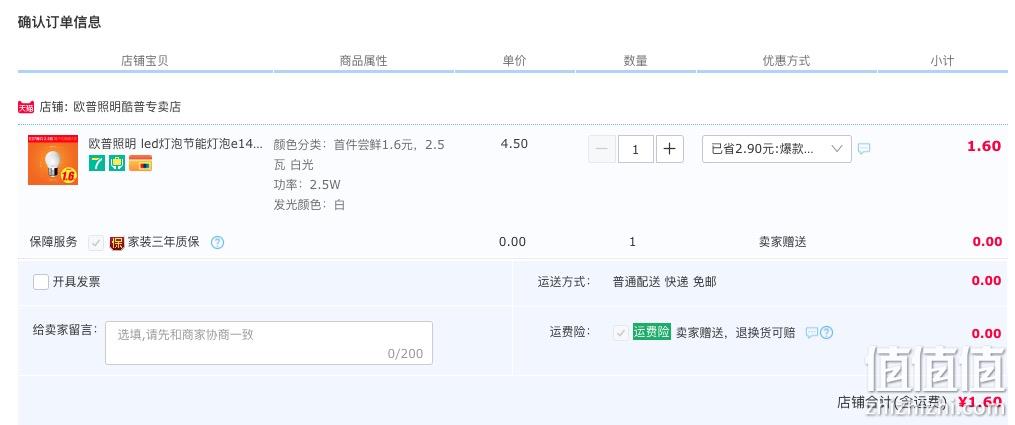The image size is (1015, 425).
Task: Click the red 保 warranty badge icon
Action: coord(117,243)
